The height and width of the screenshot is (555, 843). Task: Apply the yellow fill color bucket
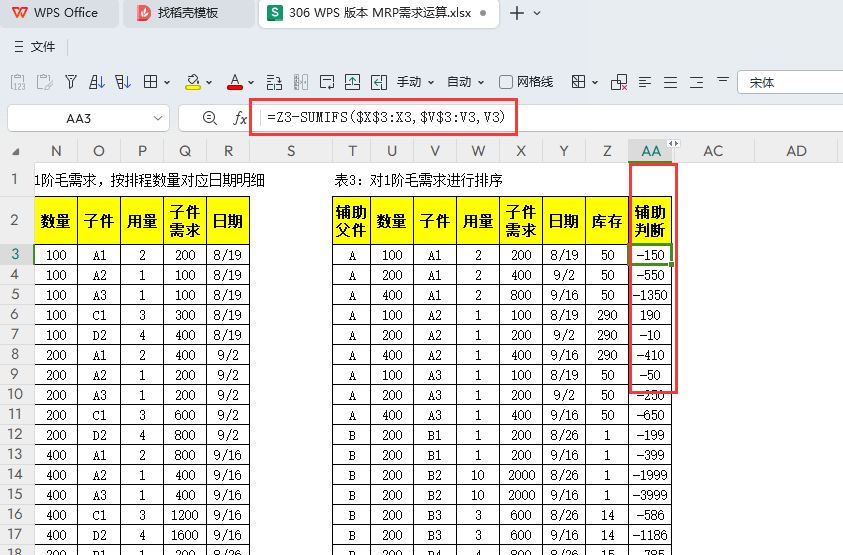(x=192, y=82)
